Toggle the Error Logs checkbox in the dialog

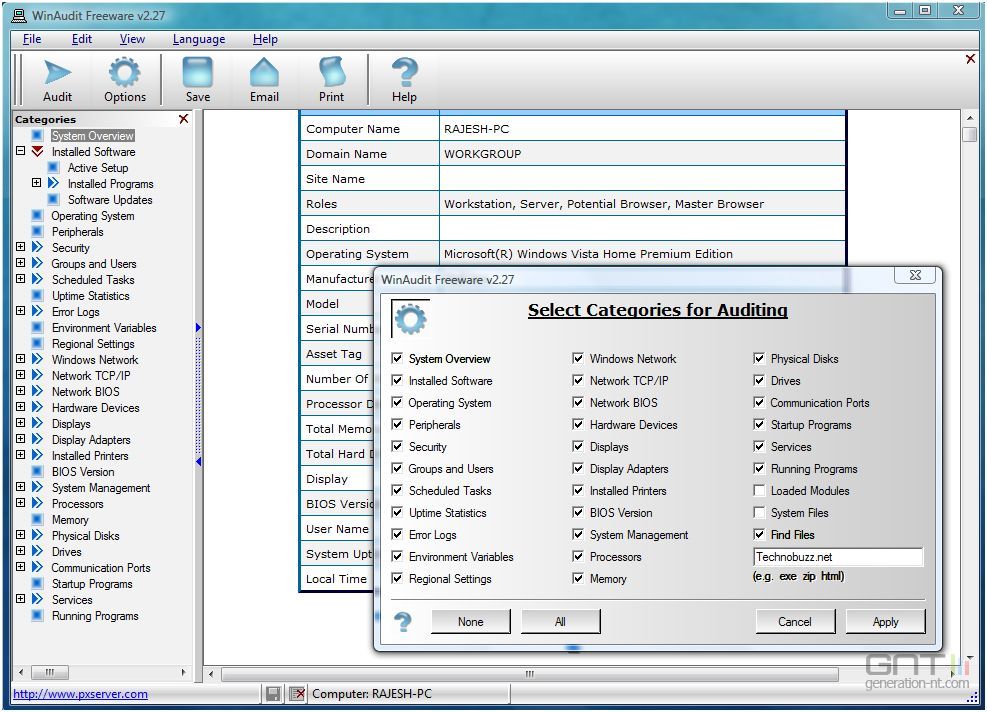coord(397,534)
